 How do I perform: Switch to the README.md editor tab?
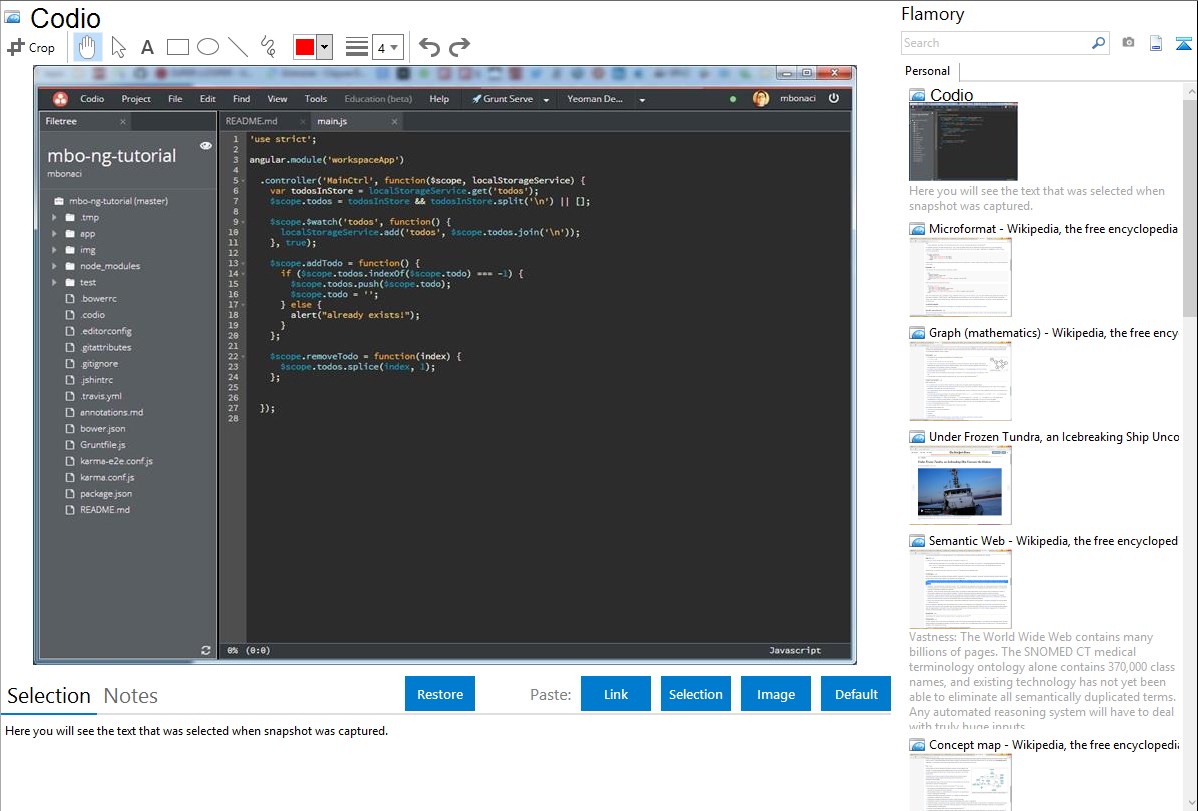(x=251, y=122)
